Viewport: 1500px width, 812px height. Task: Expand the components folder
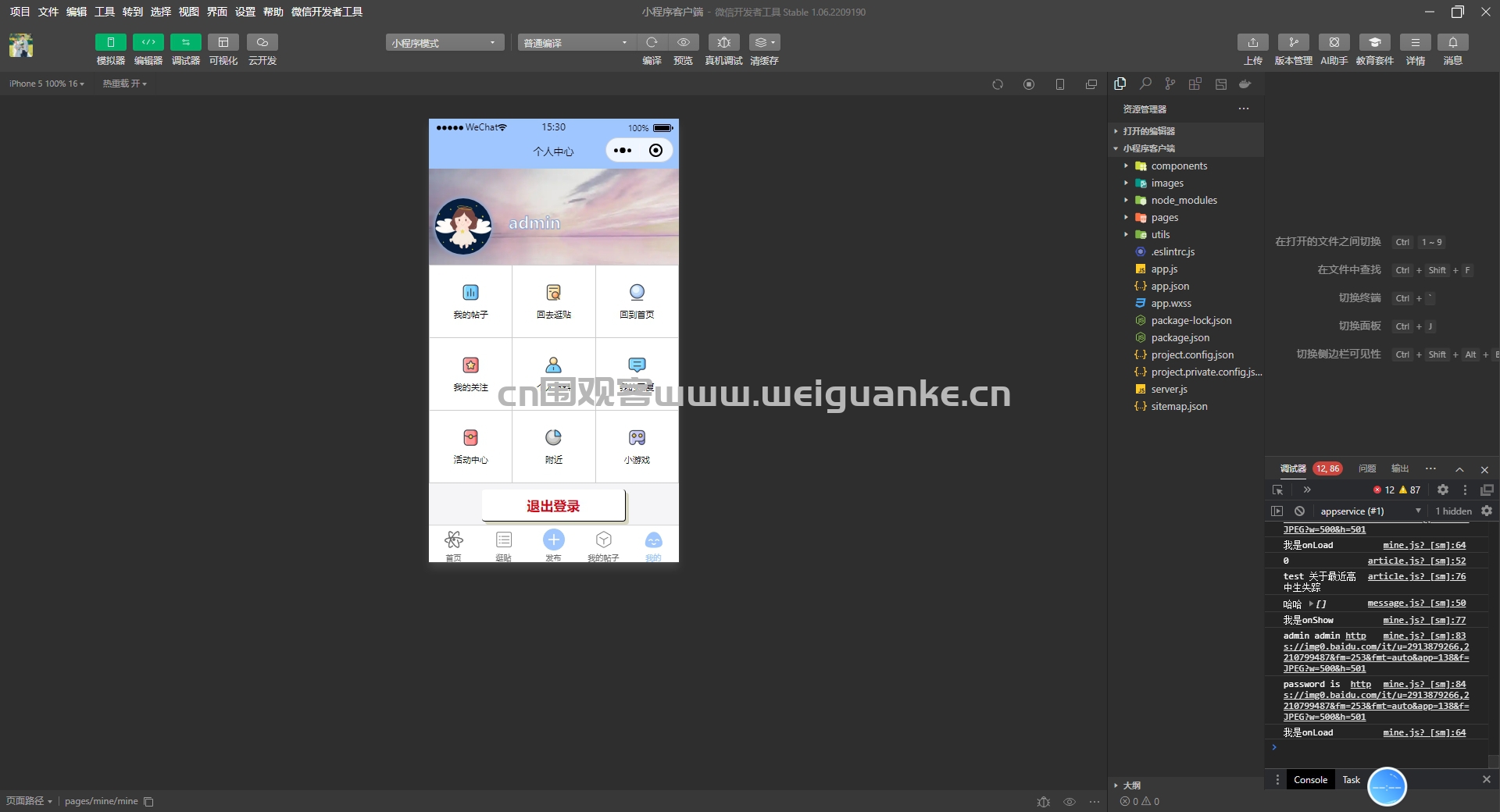(x=1186, y=166)
